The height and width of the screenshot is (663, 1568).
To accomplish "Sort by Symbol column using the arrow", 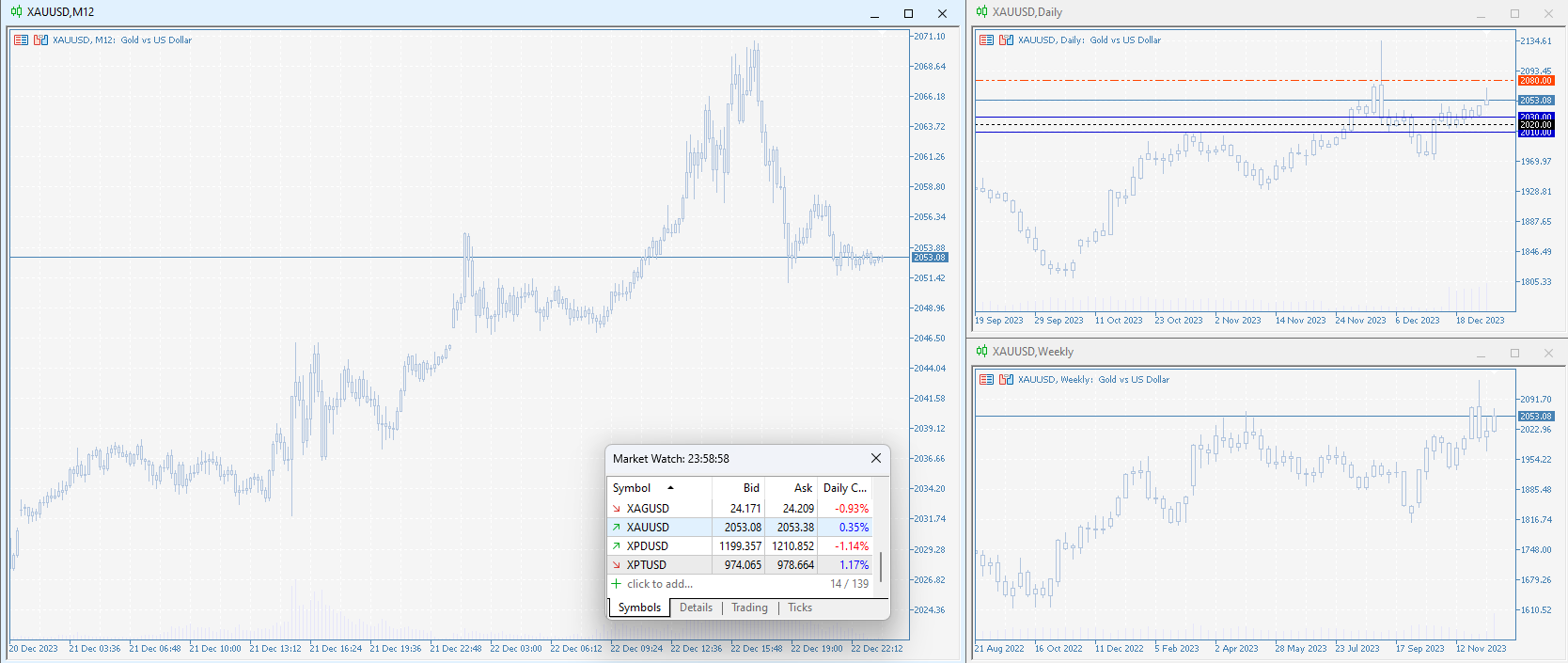I will click(670, 488).
